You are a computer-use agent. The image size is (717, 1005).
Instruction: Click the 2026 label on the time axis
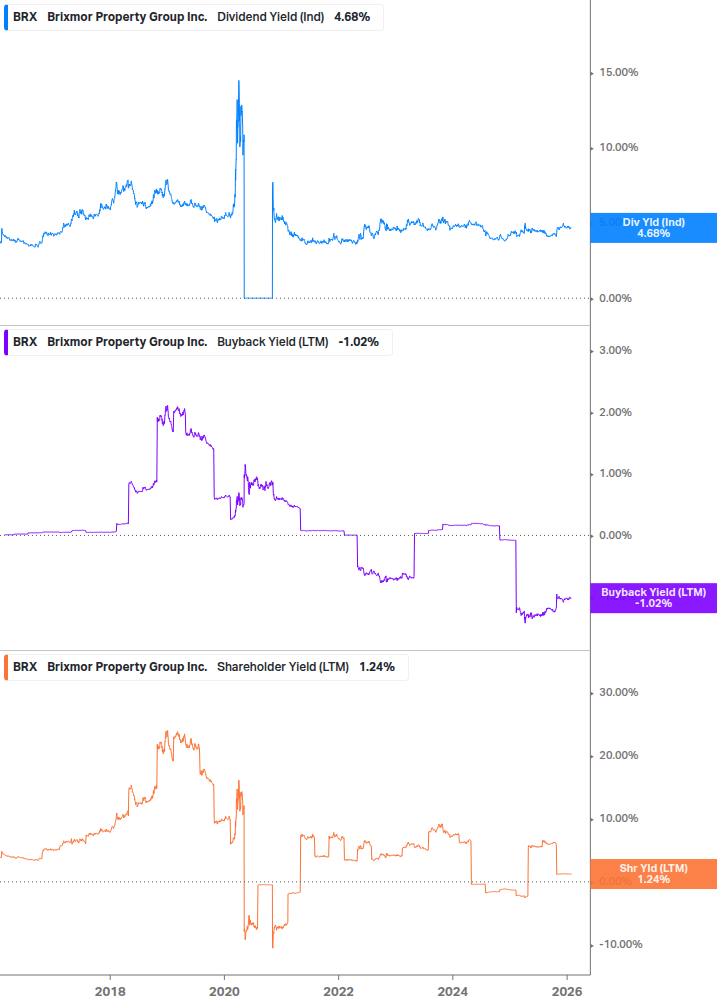click(567, 989)
